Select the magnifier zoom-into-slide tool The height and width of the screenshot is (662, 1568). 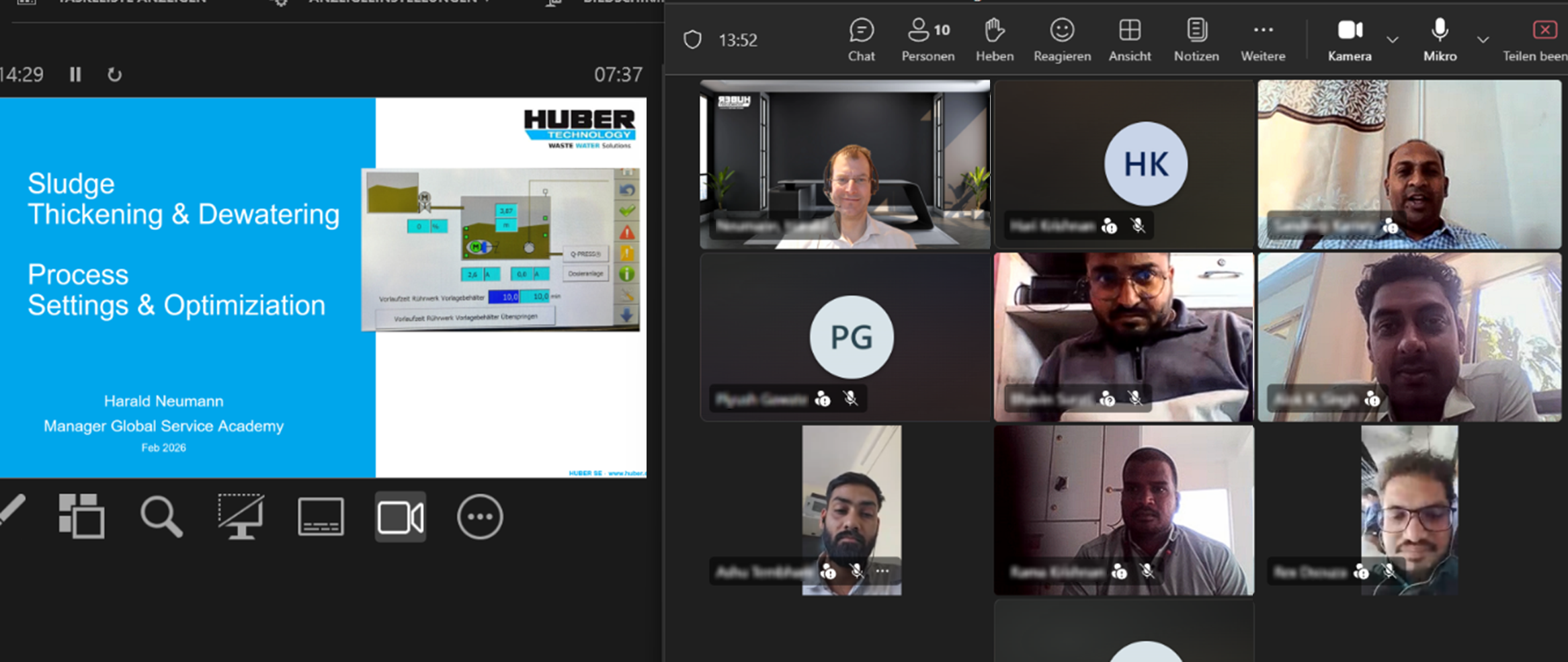point(161,516)
